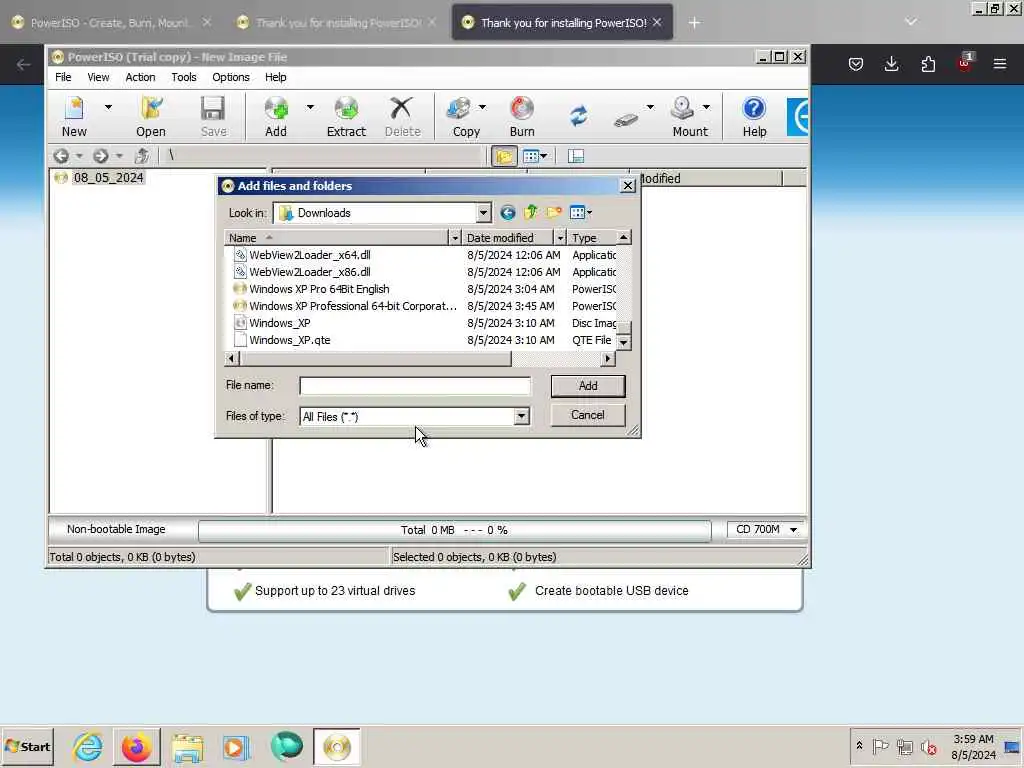Viewport: 1024px width, 768px height.
Task: Open the File menu
Action: click(x=63, y=77)
